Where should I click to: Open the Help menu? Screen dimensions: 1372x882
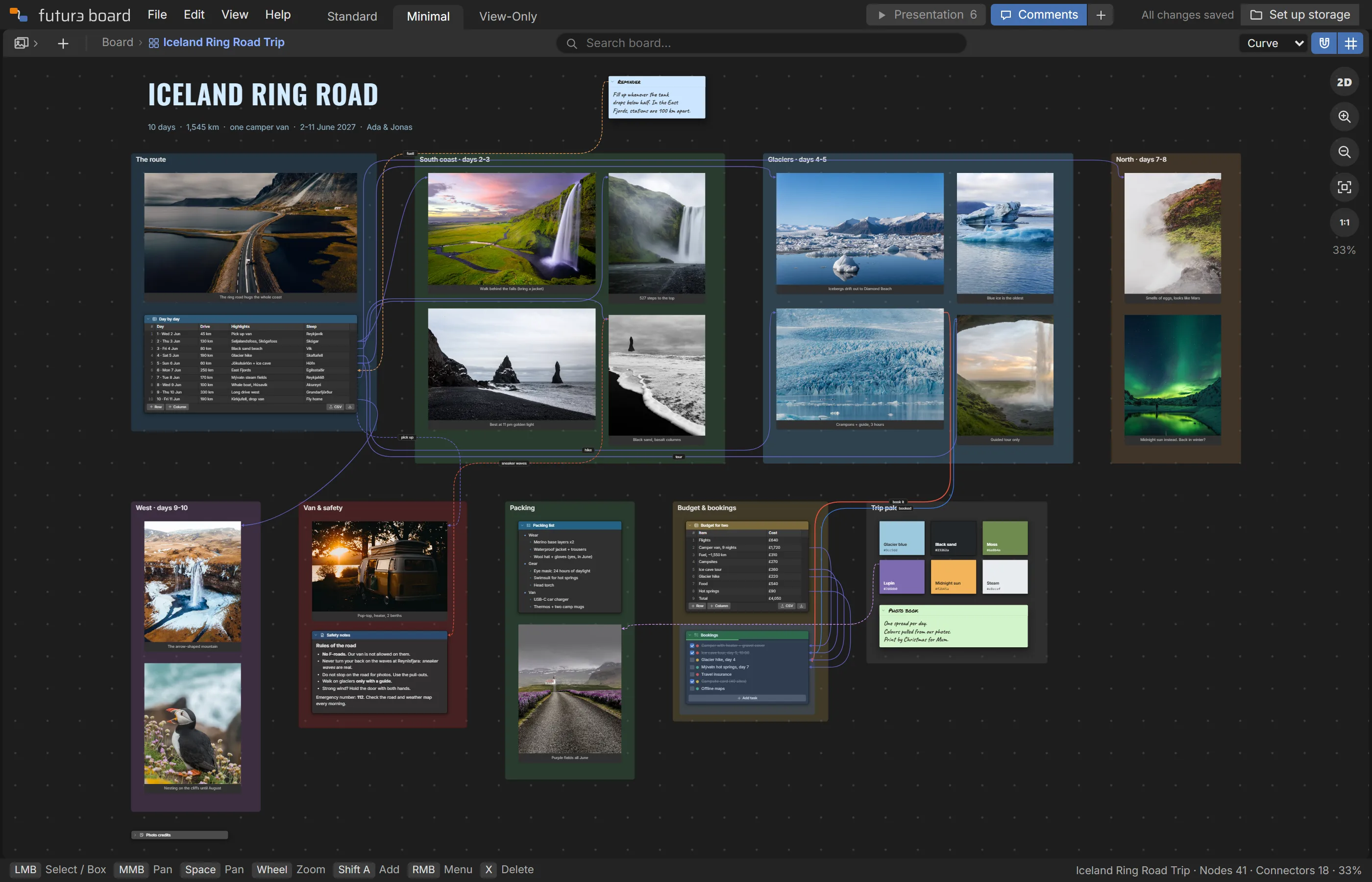278,15
